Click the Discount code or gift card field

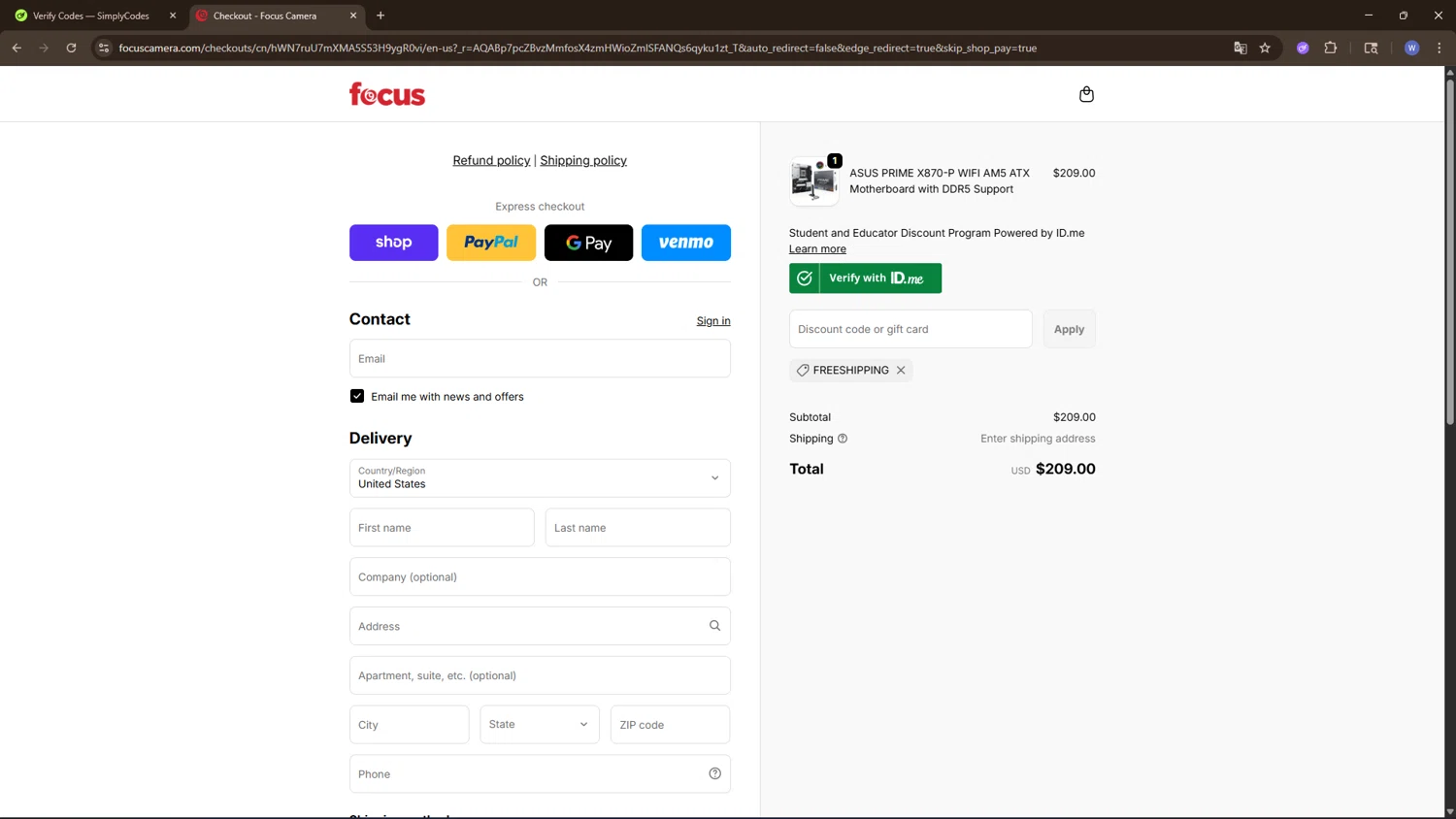click(910, 329)
